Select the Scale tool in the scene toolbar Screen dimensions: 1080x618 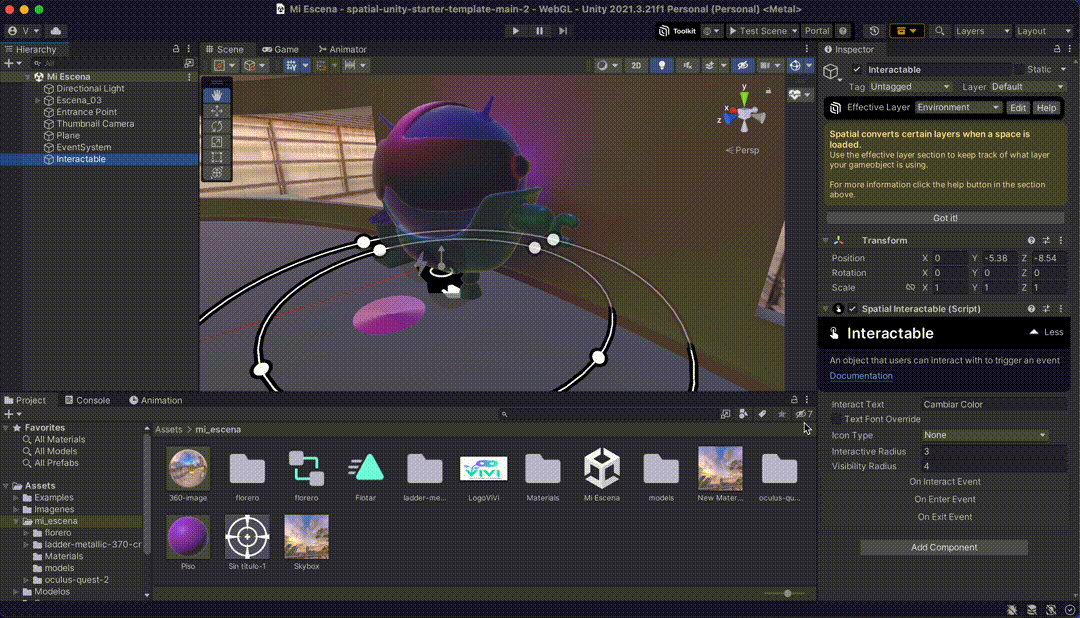pyautogui.click(x=217, y=142)
